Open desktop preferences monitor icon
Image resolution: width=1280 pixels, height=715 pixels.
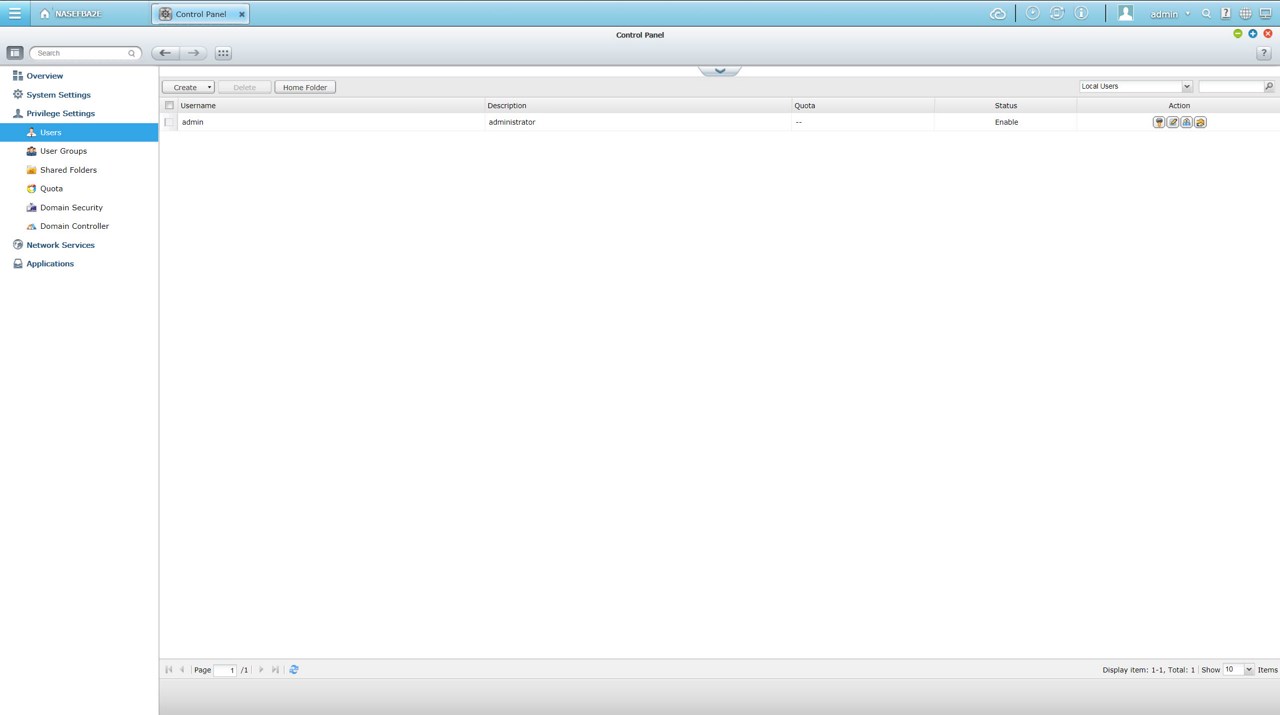pos(1265,14)
